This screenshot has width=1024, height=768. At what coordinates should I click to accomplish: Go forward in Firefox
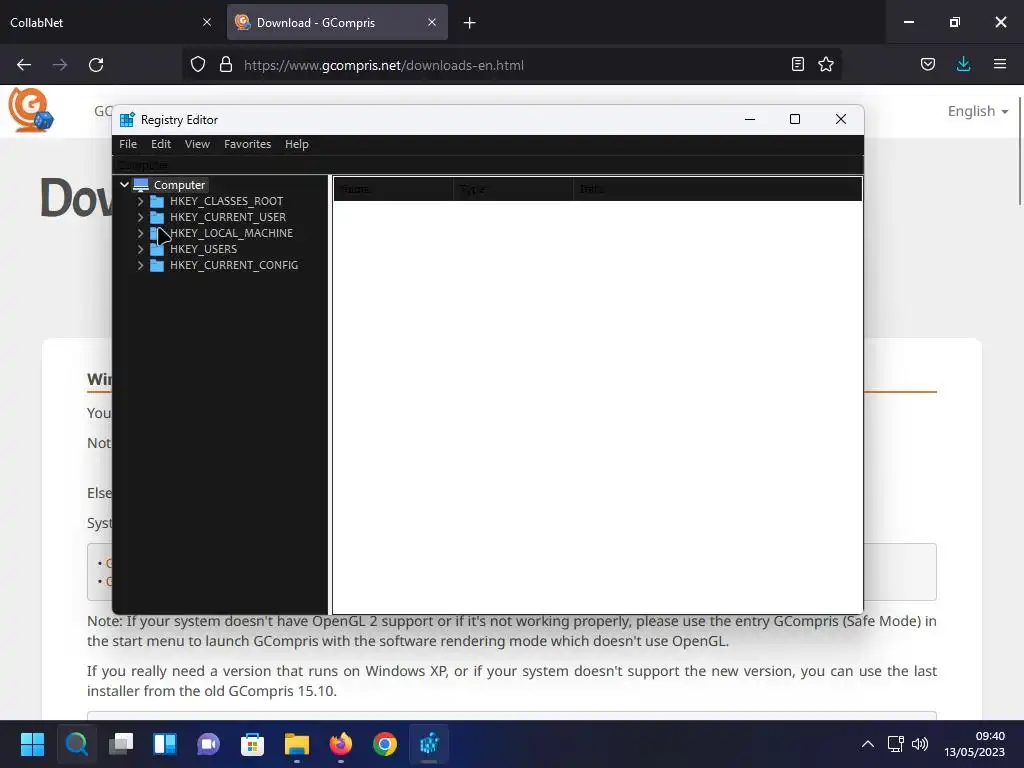point(60,65)
